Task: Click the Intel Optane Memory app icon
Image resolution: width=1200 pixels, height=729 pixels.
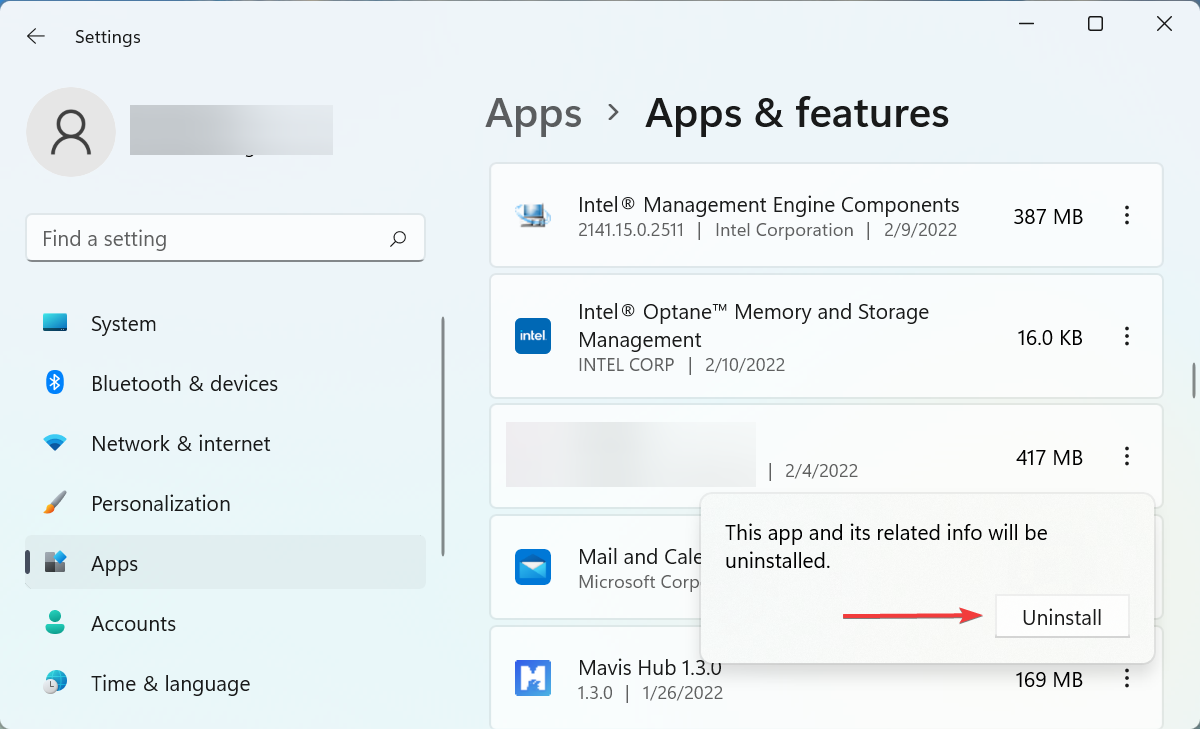Action: (533, 336)
